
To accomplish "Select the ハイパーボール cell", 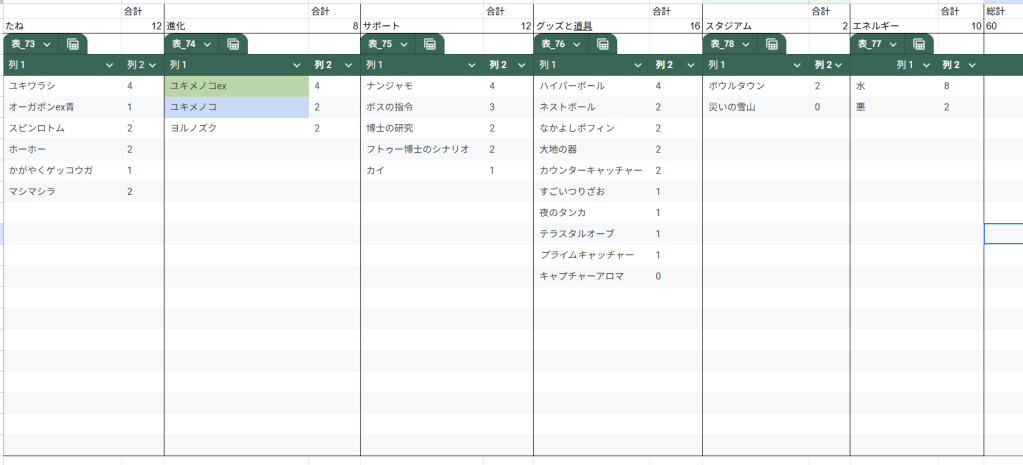I will pos(590,86).
